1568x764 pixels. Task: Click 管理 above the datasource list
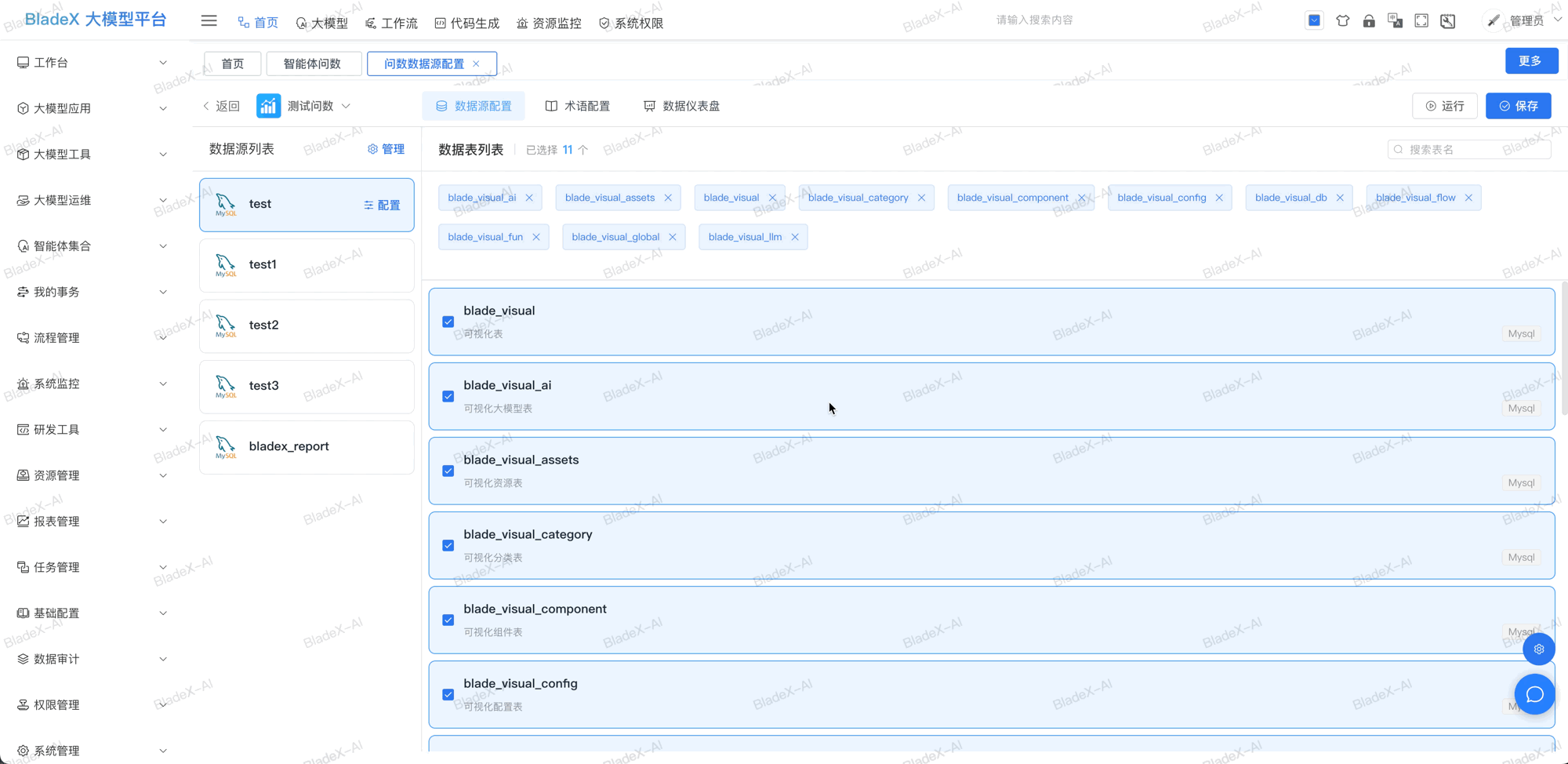coord(387,148)
